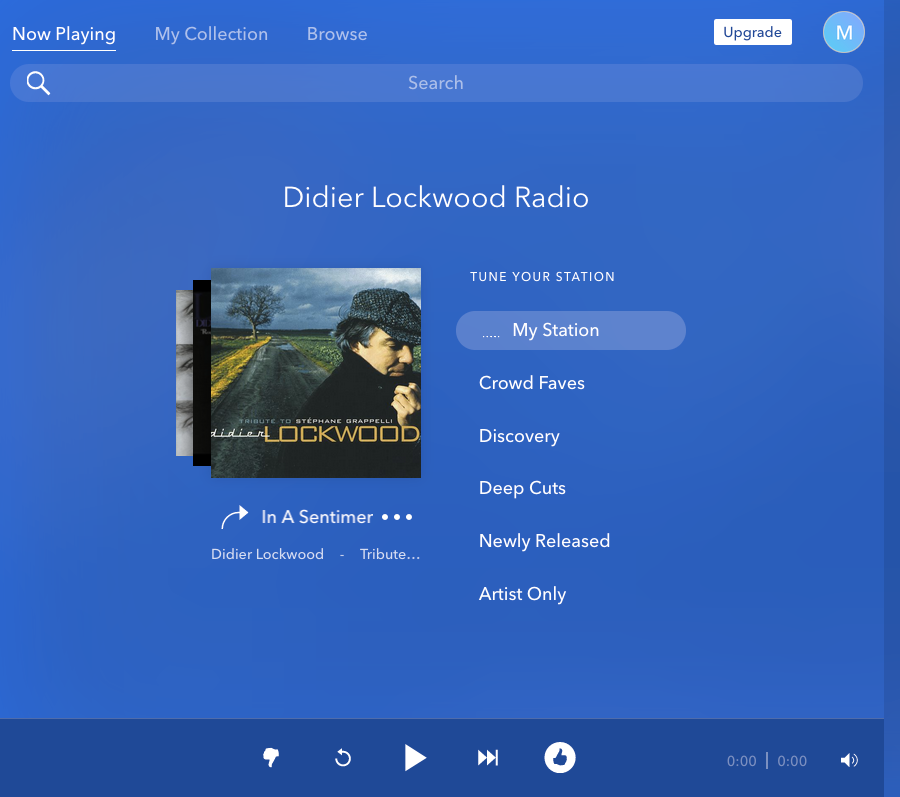This screenshot has width=900, height=797.
Task: Share the song using arrow icon
Action: 234,517
